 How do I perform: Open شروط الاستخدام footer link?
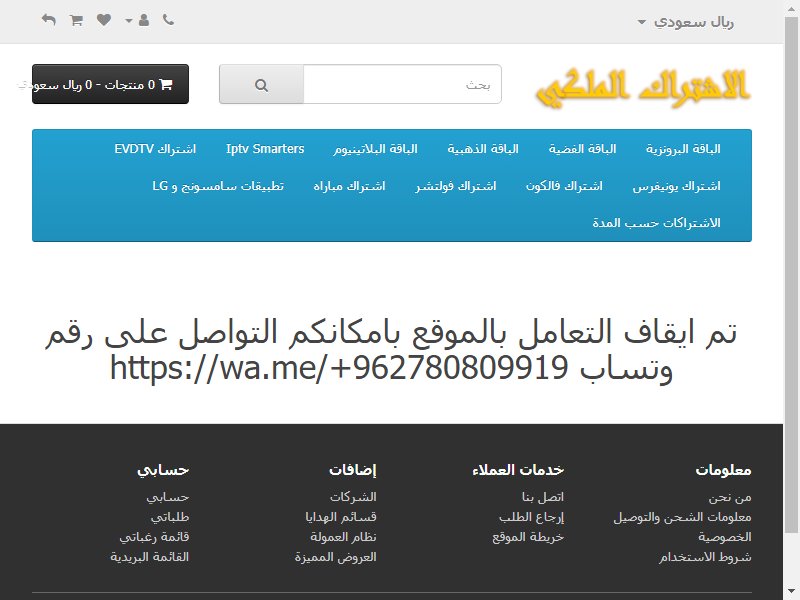(705, 557)
